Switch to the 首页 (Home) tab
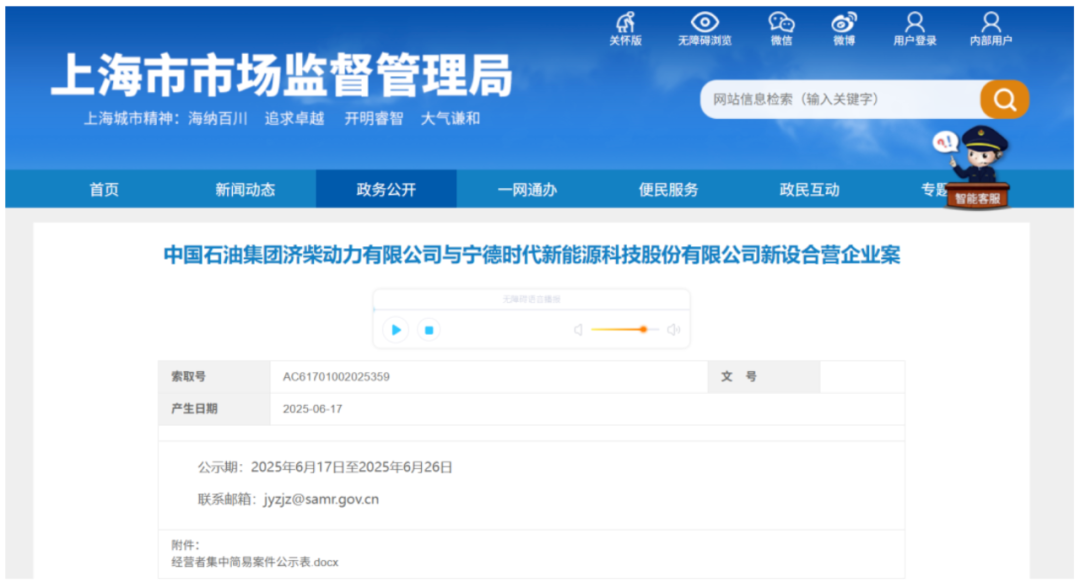Screen dimensions: 1080x588 (104, 189)
